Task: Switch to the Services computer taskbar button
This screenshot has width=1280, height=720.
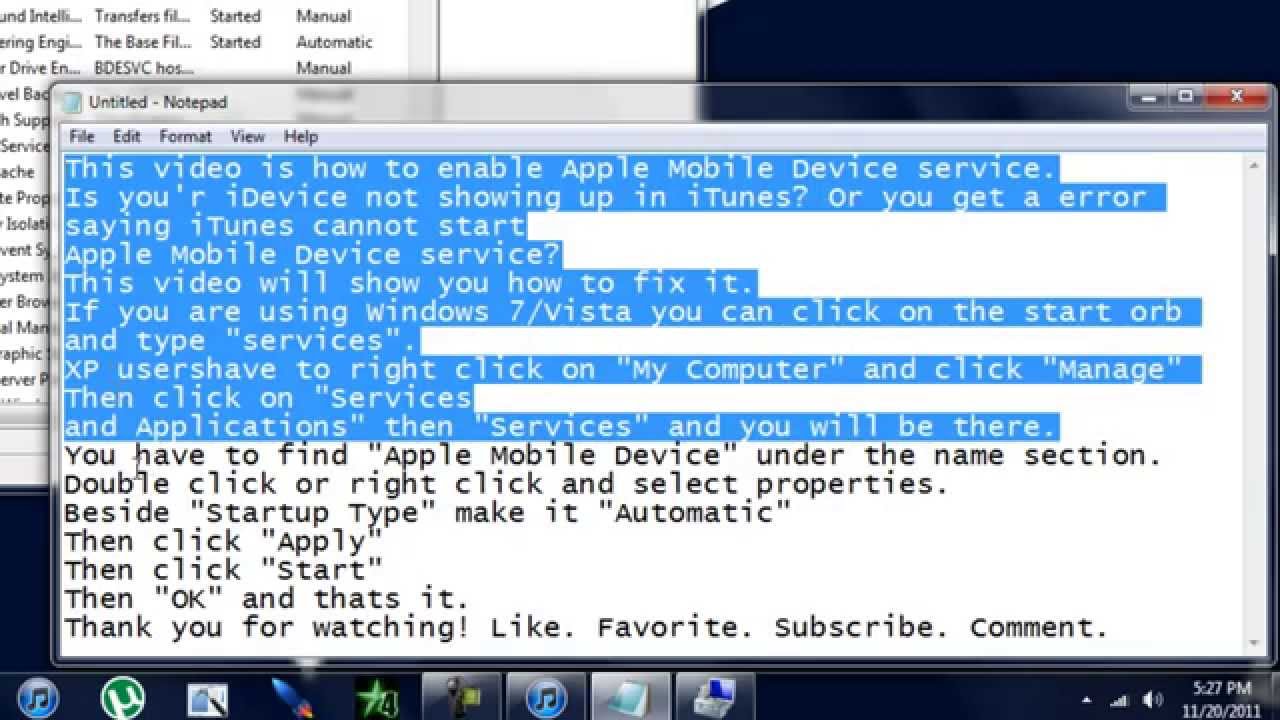Action: (716, 697)
